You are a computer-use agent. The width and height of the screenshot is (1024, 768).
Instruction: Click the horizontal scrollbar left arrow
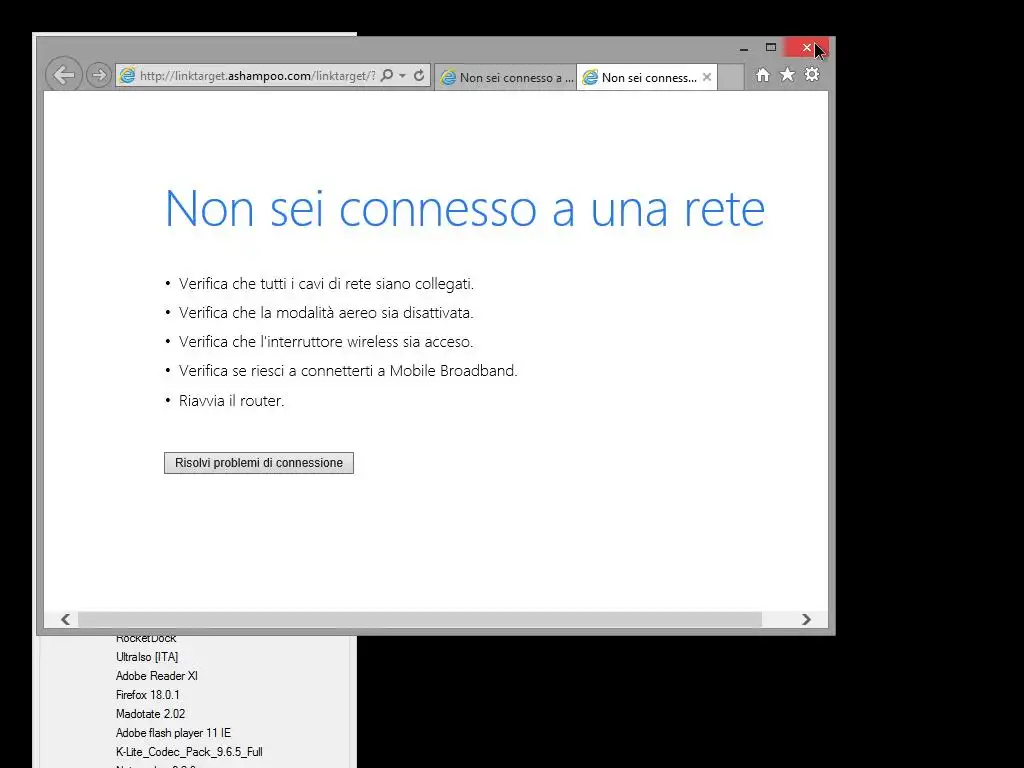(65, 619)
